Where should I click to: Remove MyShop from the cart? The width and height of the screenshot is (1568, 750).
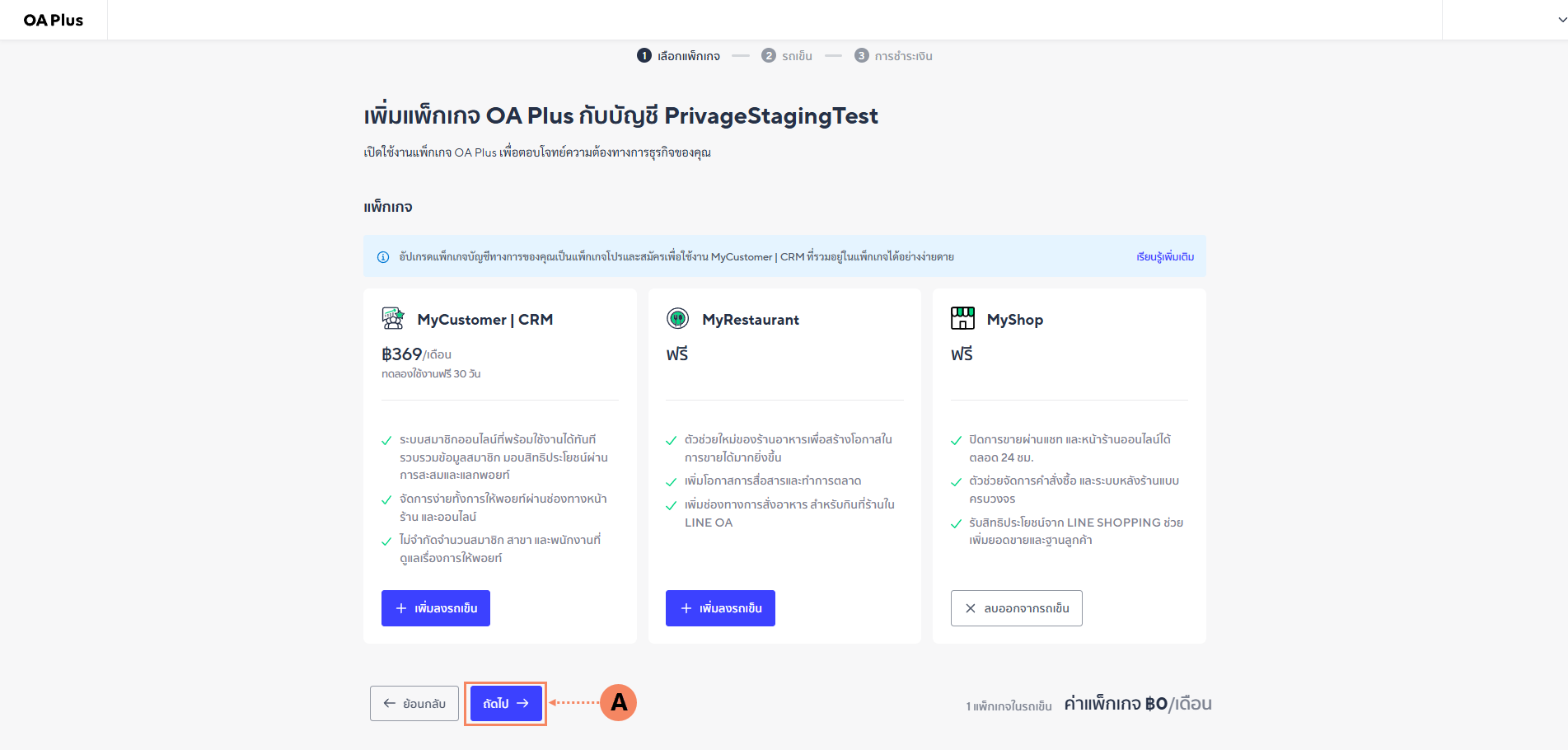coord(1016,608)
